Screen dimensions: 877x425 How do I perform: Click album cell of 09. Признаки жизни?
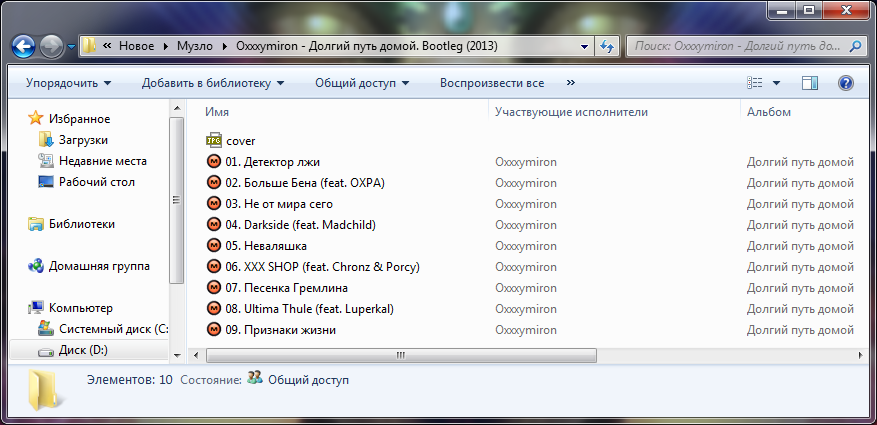point(800,330)
